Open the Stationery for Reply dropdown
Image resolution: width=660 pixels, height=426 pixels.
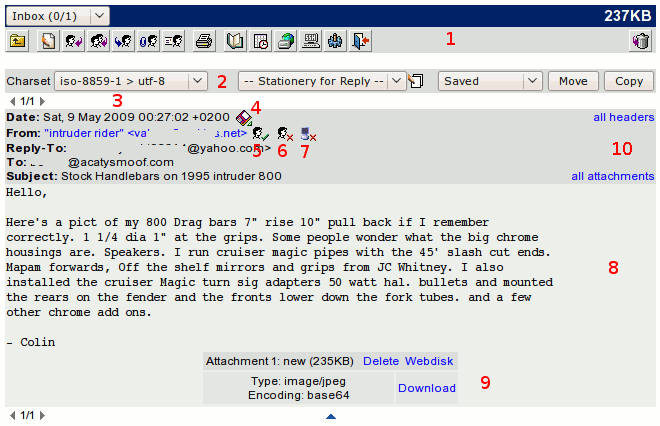tap(321, 81)
